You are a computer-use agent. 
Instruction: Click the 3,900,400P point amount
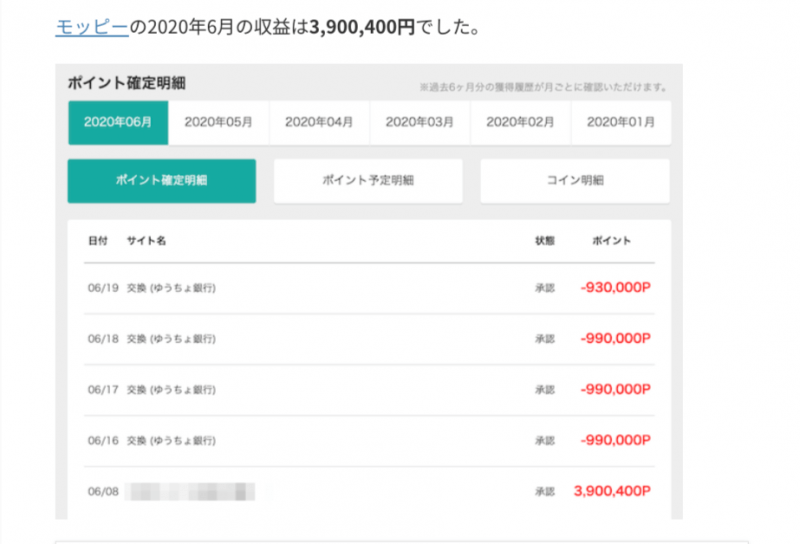pos(612,491)
